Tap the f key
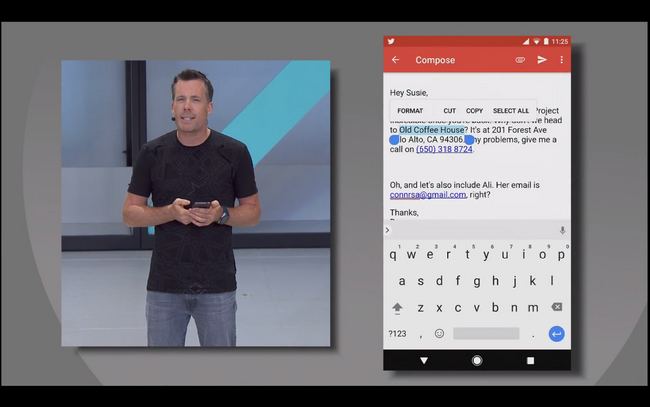The height and width of the screenshot is (407, 650). coord(458,281)
